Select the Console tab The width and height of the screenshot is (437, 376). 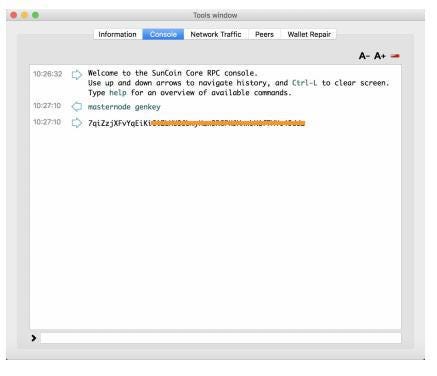163,34
